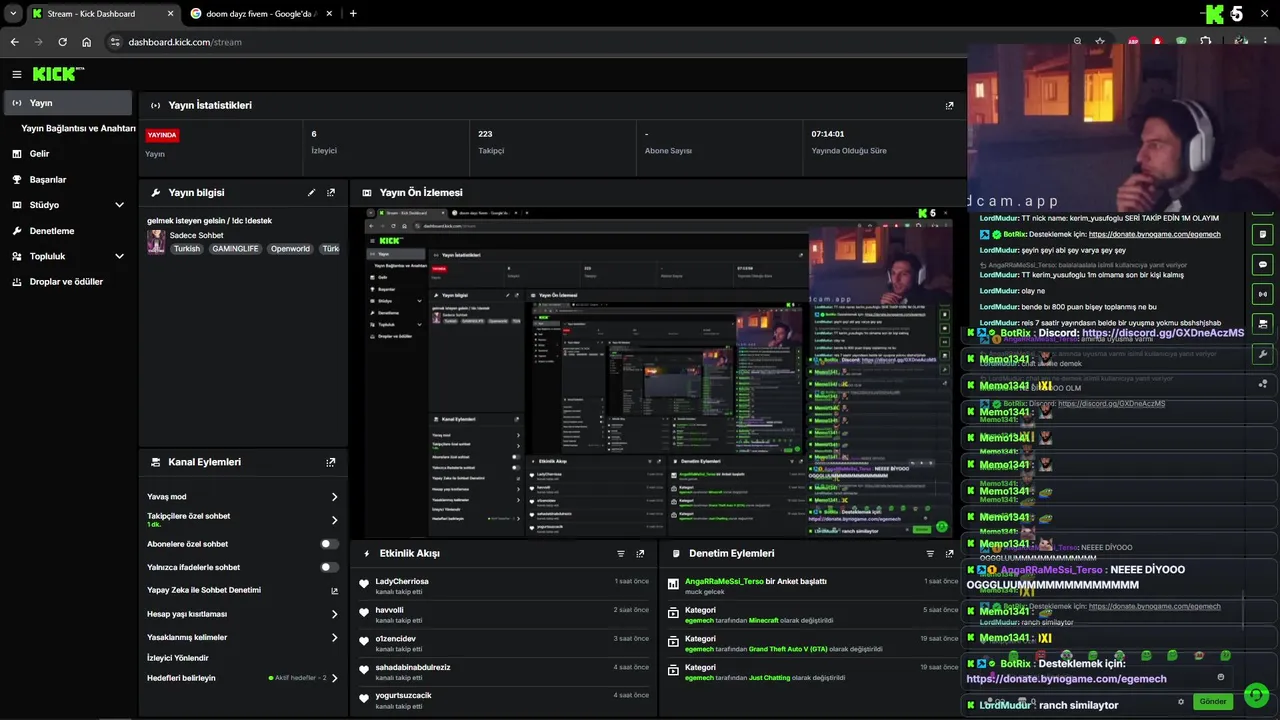Open a new browser tab
This screenshot has height=720, width=1280.
click(x=353, y=13)
